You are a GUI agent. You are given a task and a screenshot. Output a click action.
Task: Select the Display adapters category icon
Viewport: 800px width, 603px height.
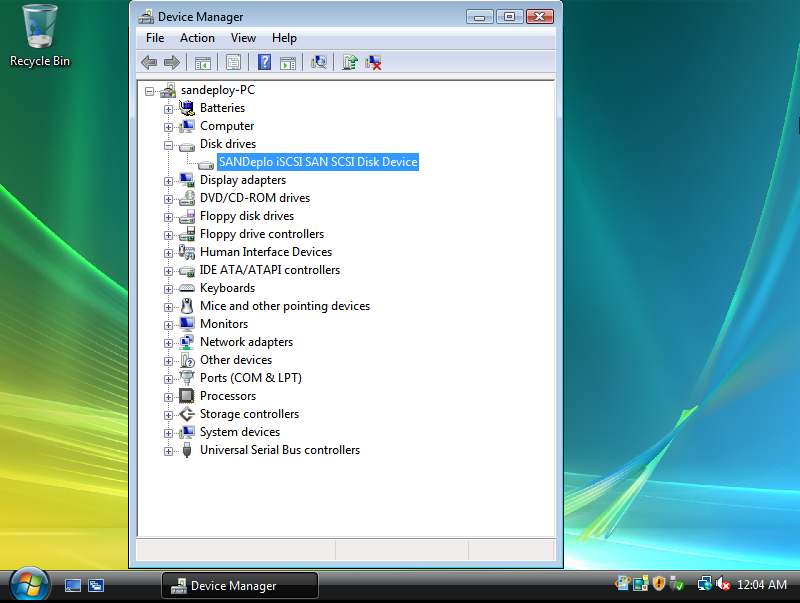[x=187, y=180]
